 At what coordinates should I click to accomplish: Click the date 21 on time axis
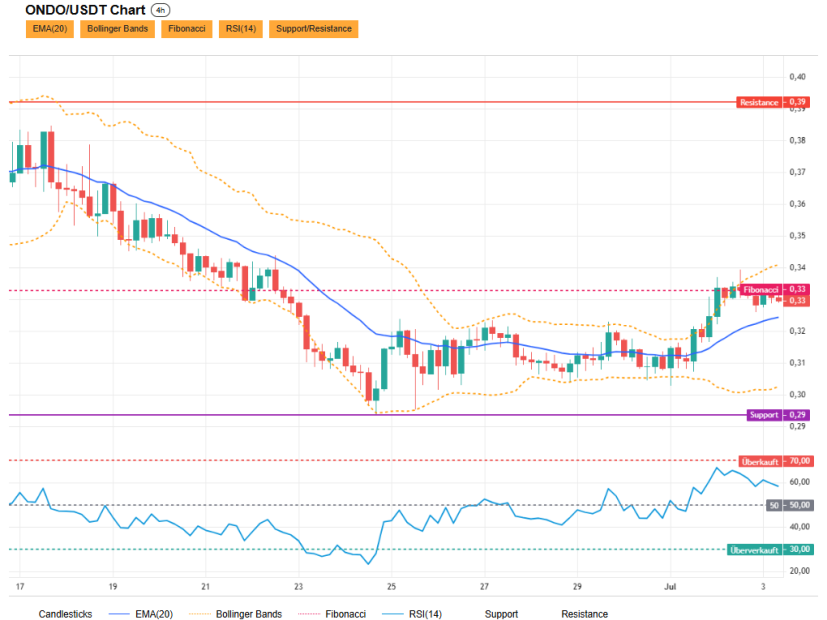[x=206, y=586]
